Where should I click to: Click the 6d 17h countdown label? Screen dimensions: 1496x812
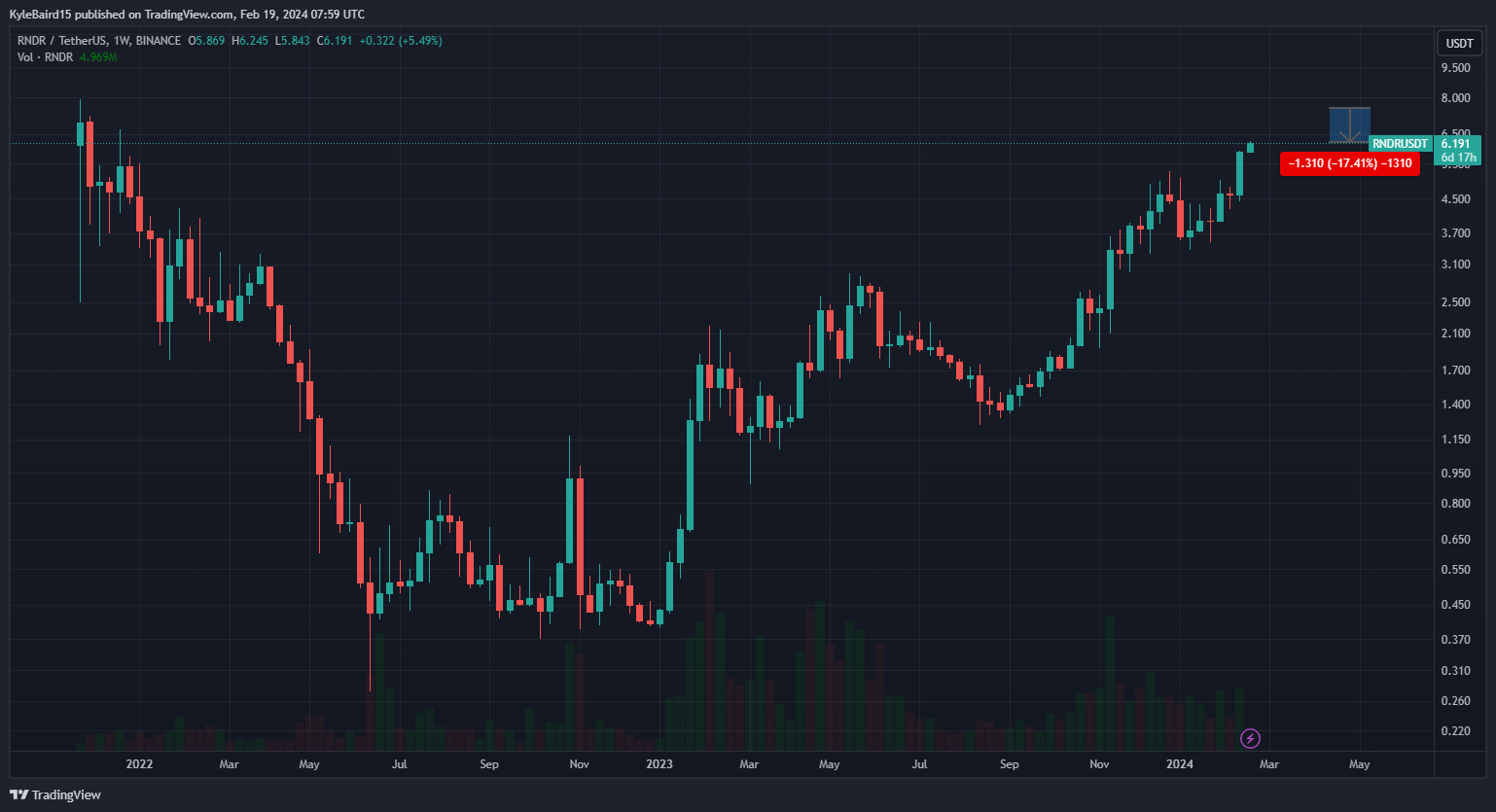[x=1458, y=158]
